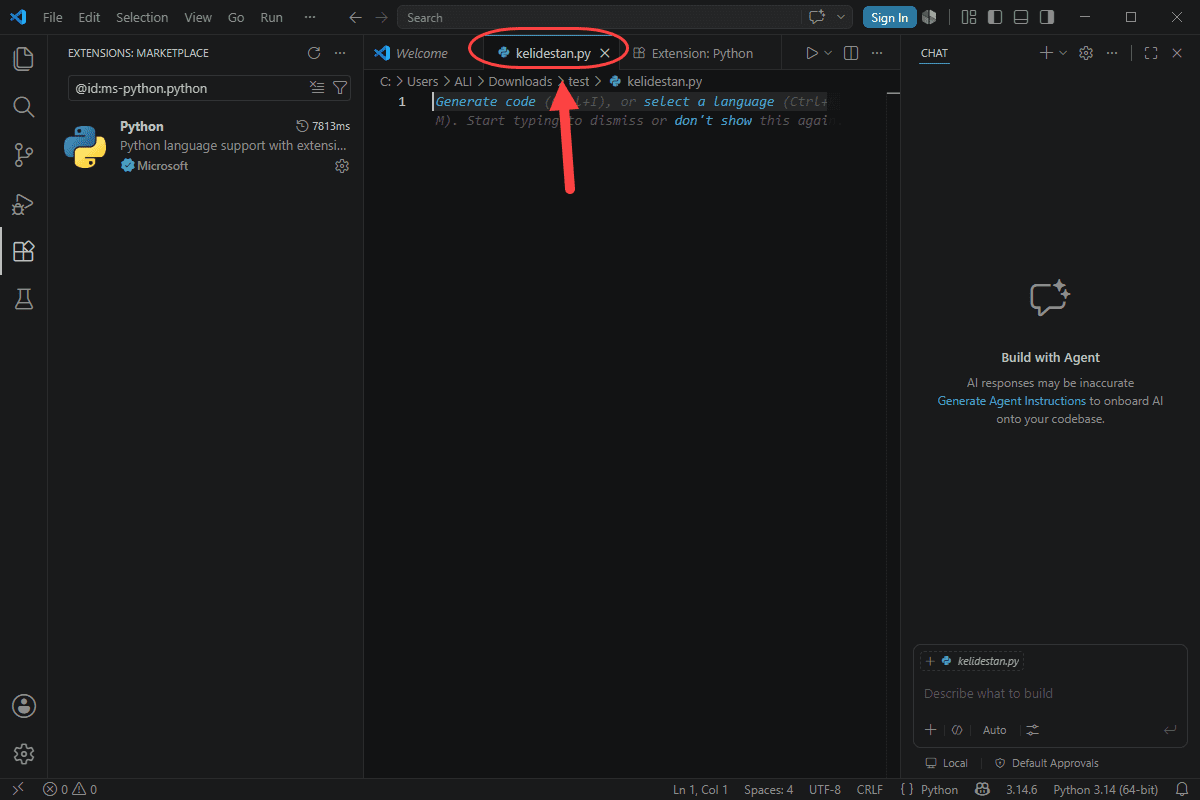Click the title bar Search box
The height and width of the screenshot is (800, 1200).
coord(599,17)
